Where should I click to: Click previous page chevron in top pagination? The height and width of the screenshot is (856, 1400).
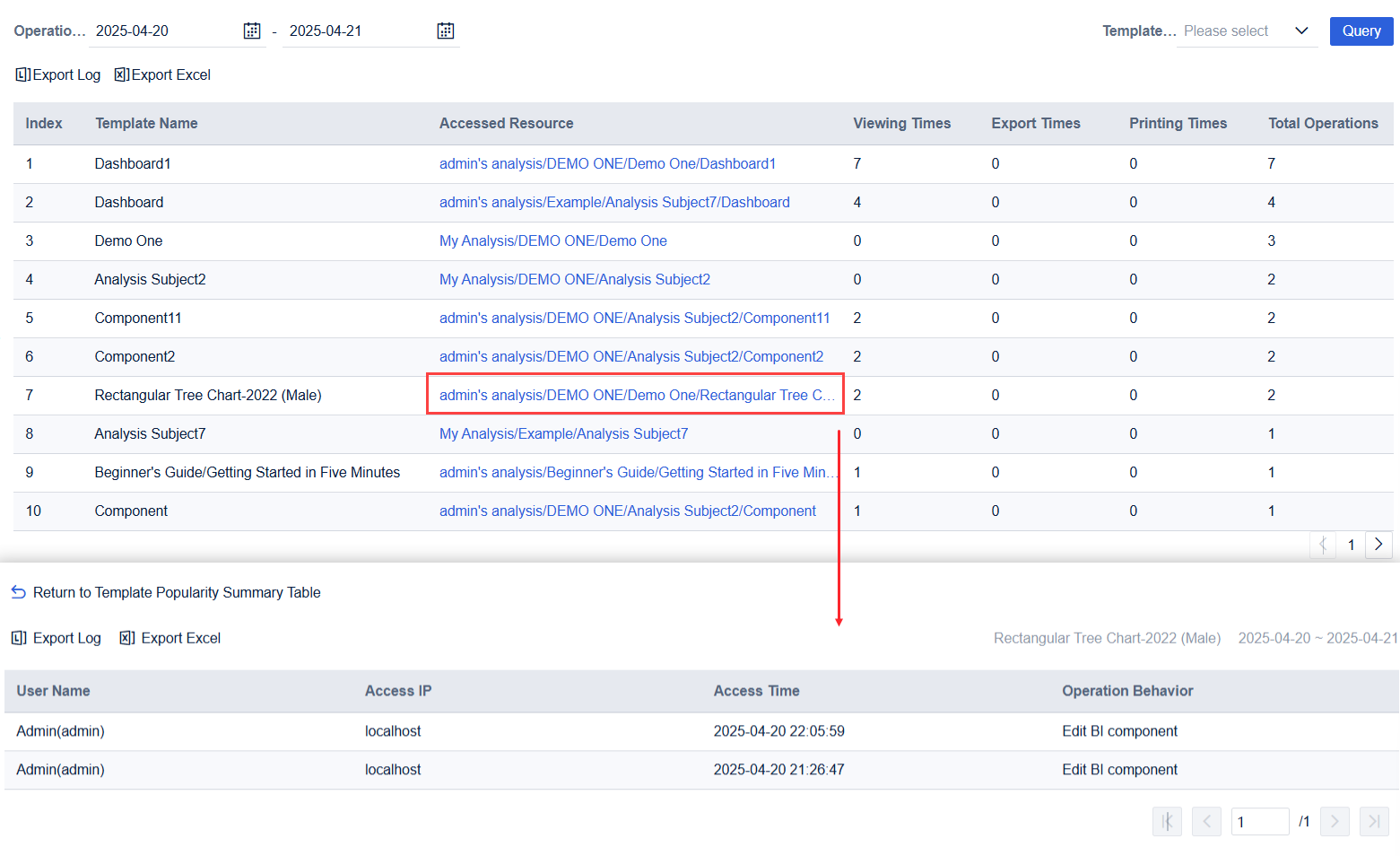point(1322,544)
